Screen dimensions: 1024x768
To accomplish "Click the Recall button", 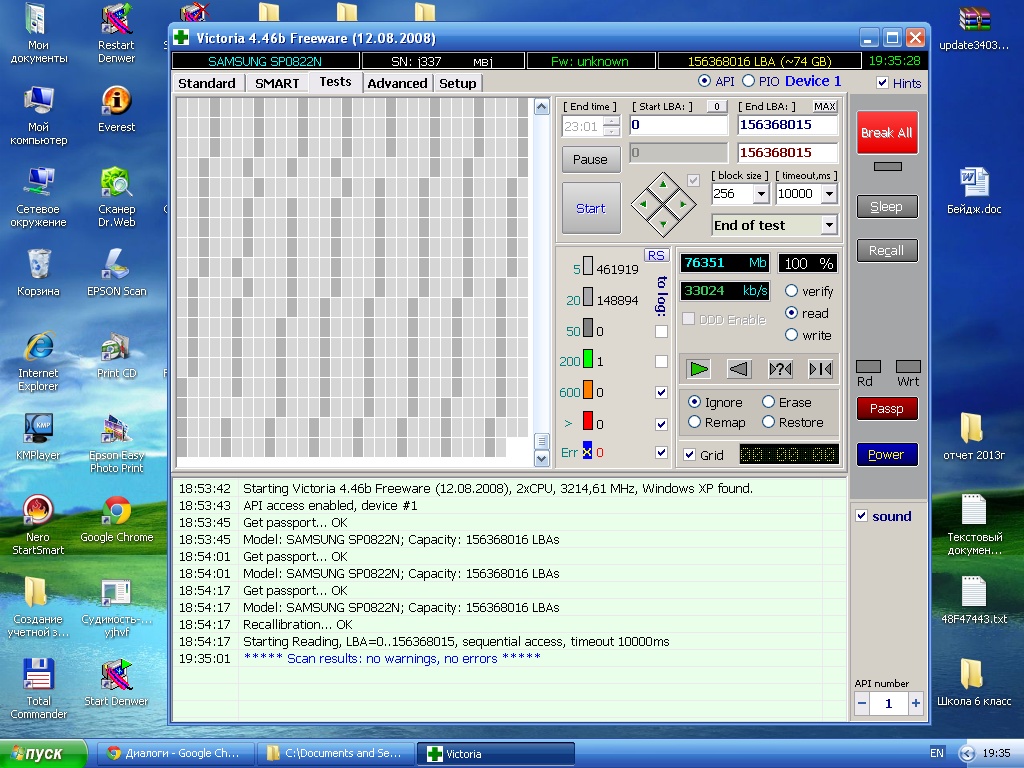I will (x=887, y=250).
